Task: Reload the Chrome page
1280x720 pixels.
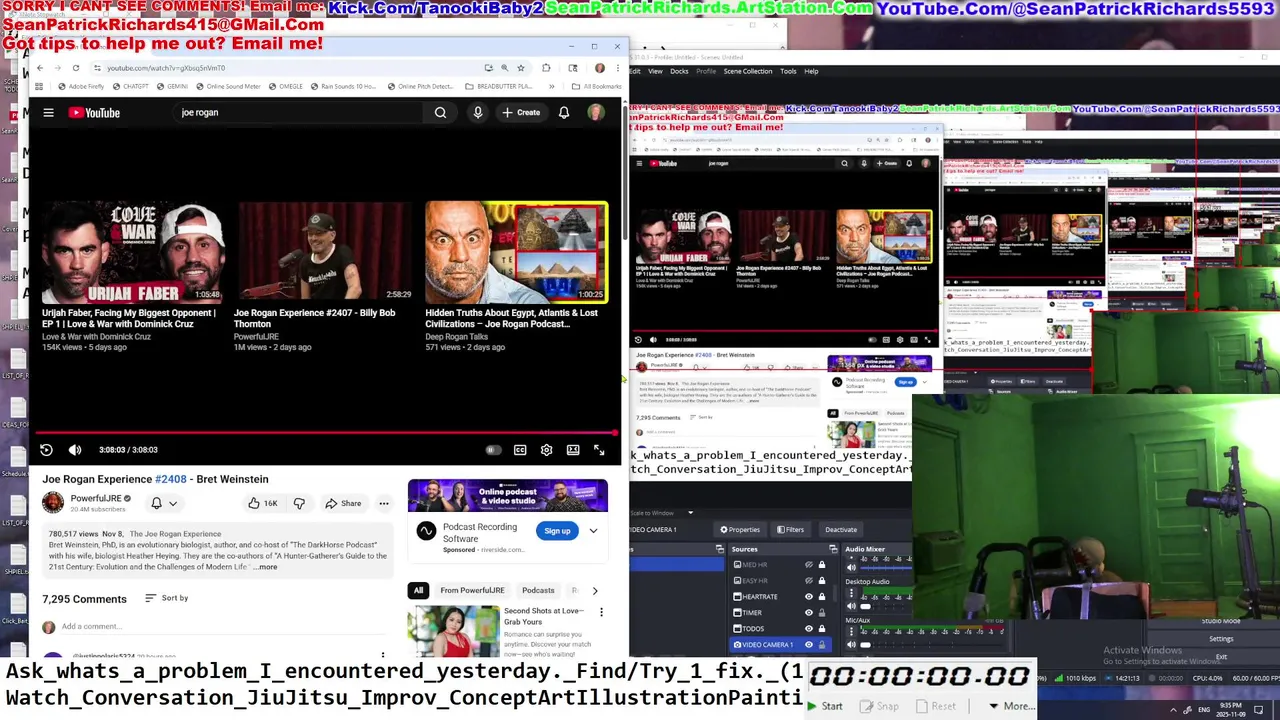Action: tap(75, 68)
